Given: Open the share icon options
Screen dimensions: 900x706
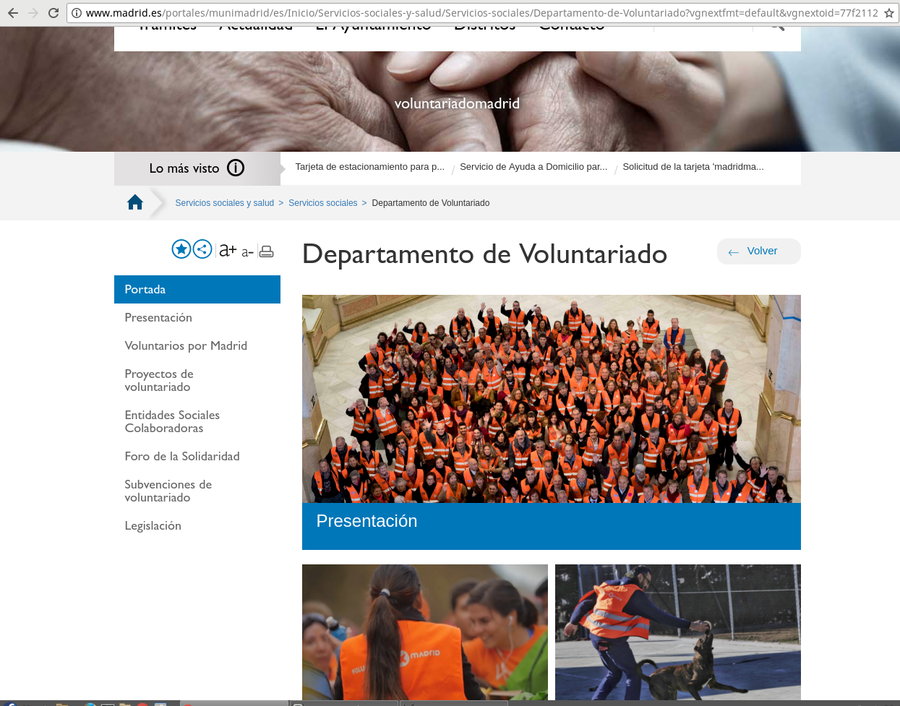Looking at the screenshot, I should click(202, 250).
